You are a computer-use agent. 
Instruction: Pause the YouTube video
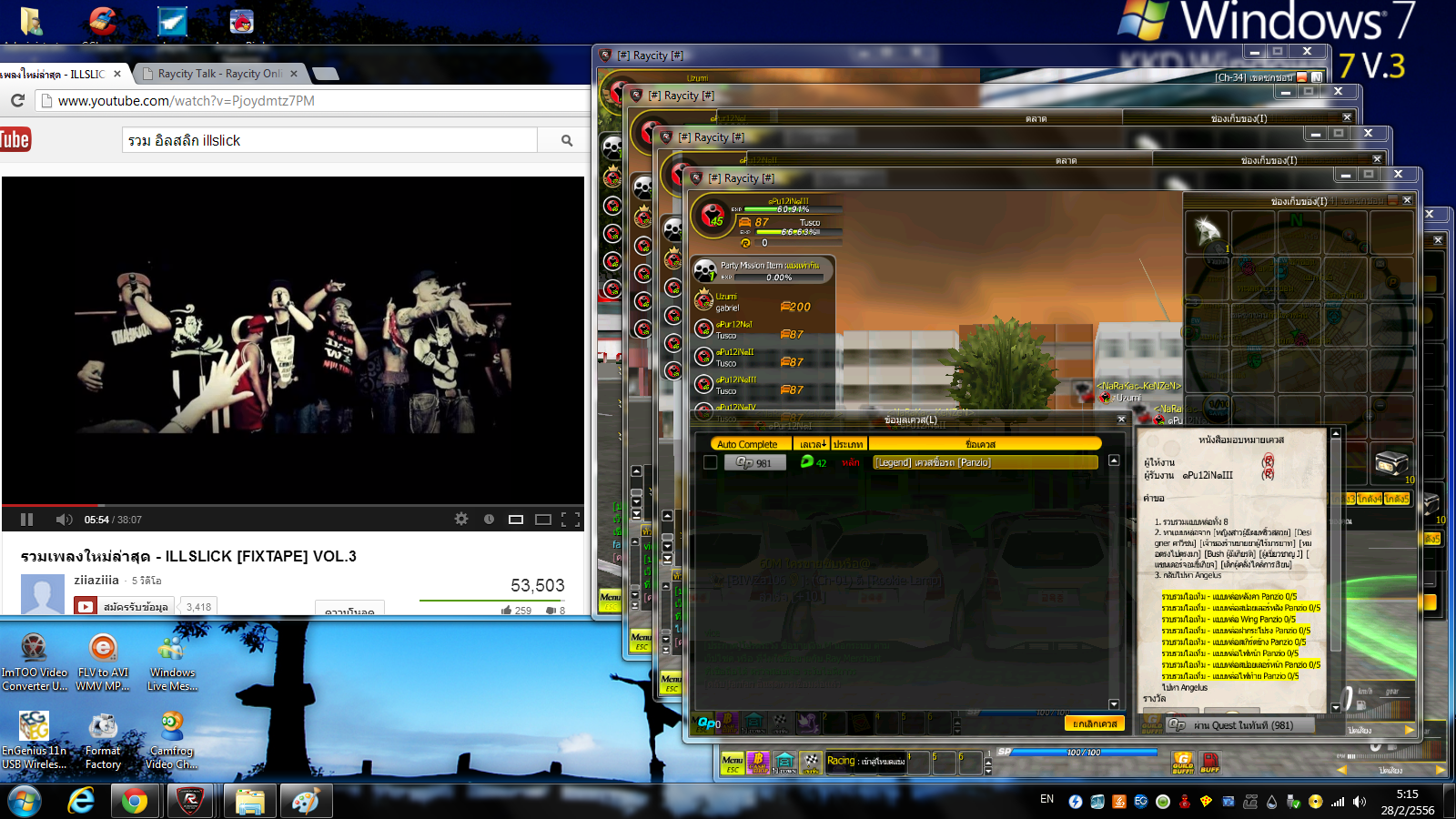[27, 520]
